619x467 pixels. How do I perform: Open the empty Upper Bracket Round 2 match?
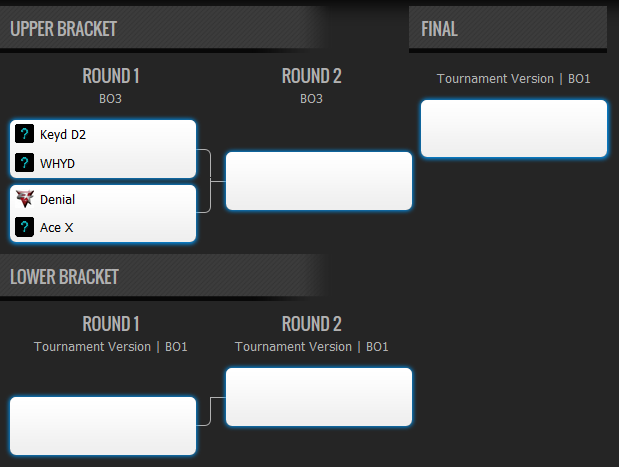[319, 181]
